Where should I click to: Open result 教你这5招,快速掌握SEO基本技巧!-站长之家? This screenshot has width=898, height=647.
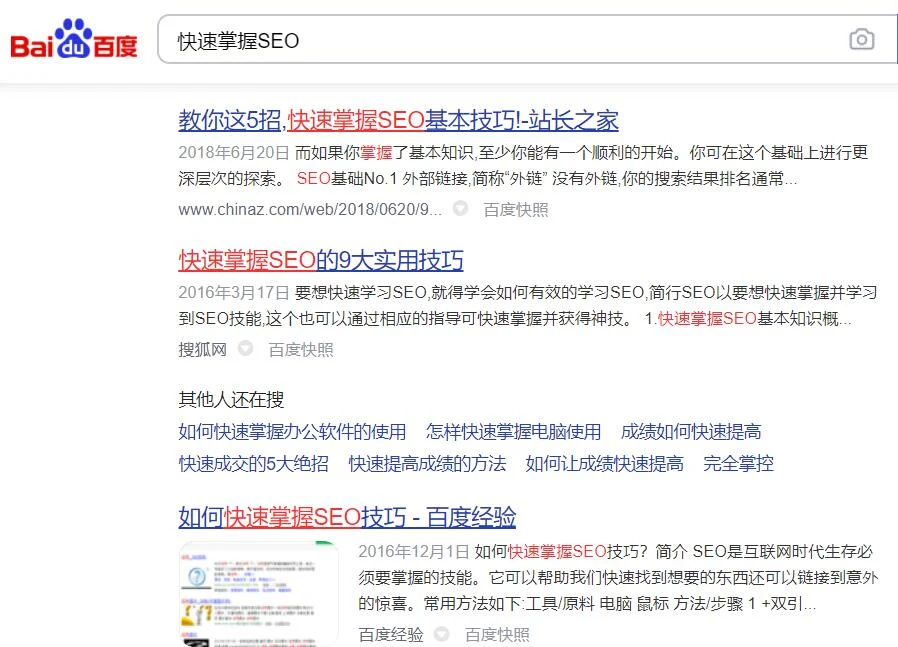click(398, 120)
